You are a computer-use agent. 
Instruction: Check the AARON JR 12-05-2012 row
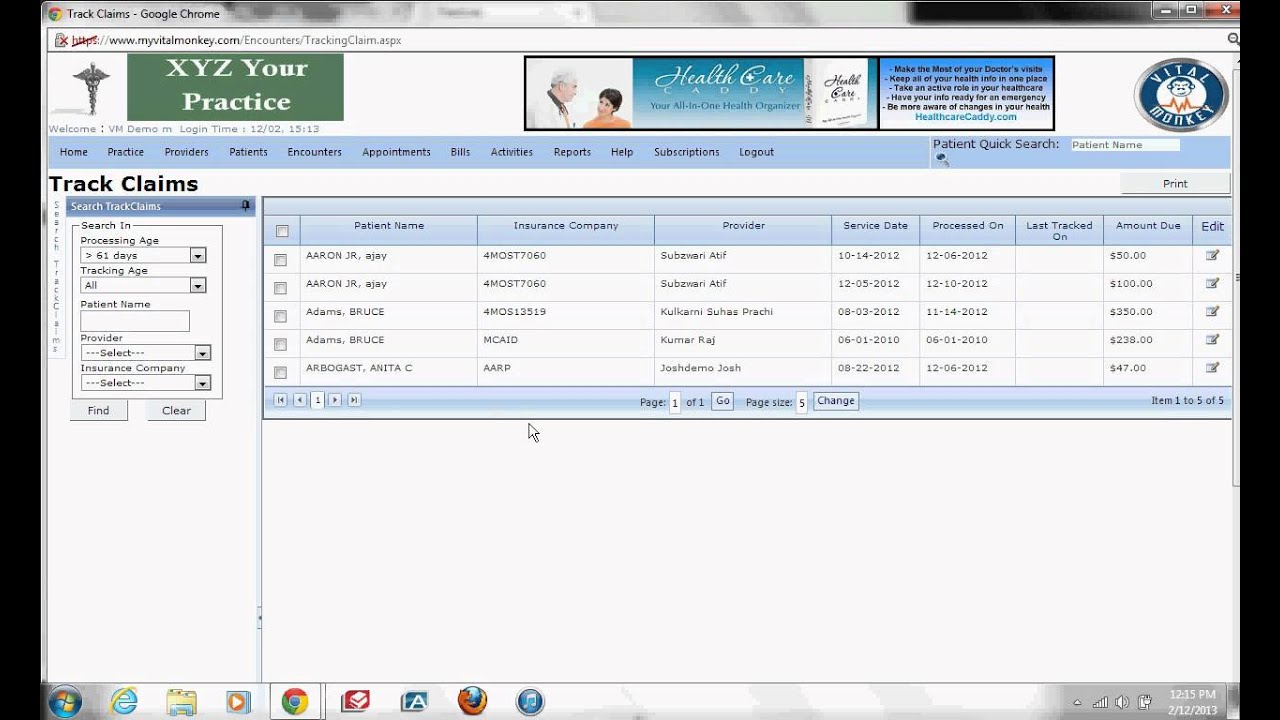pos(281,288)
